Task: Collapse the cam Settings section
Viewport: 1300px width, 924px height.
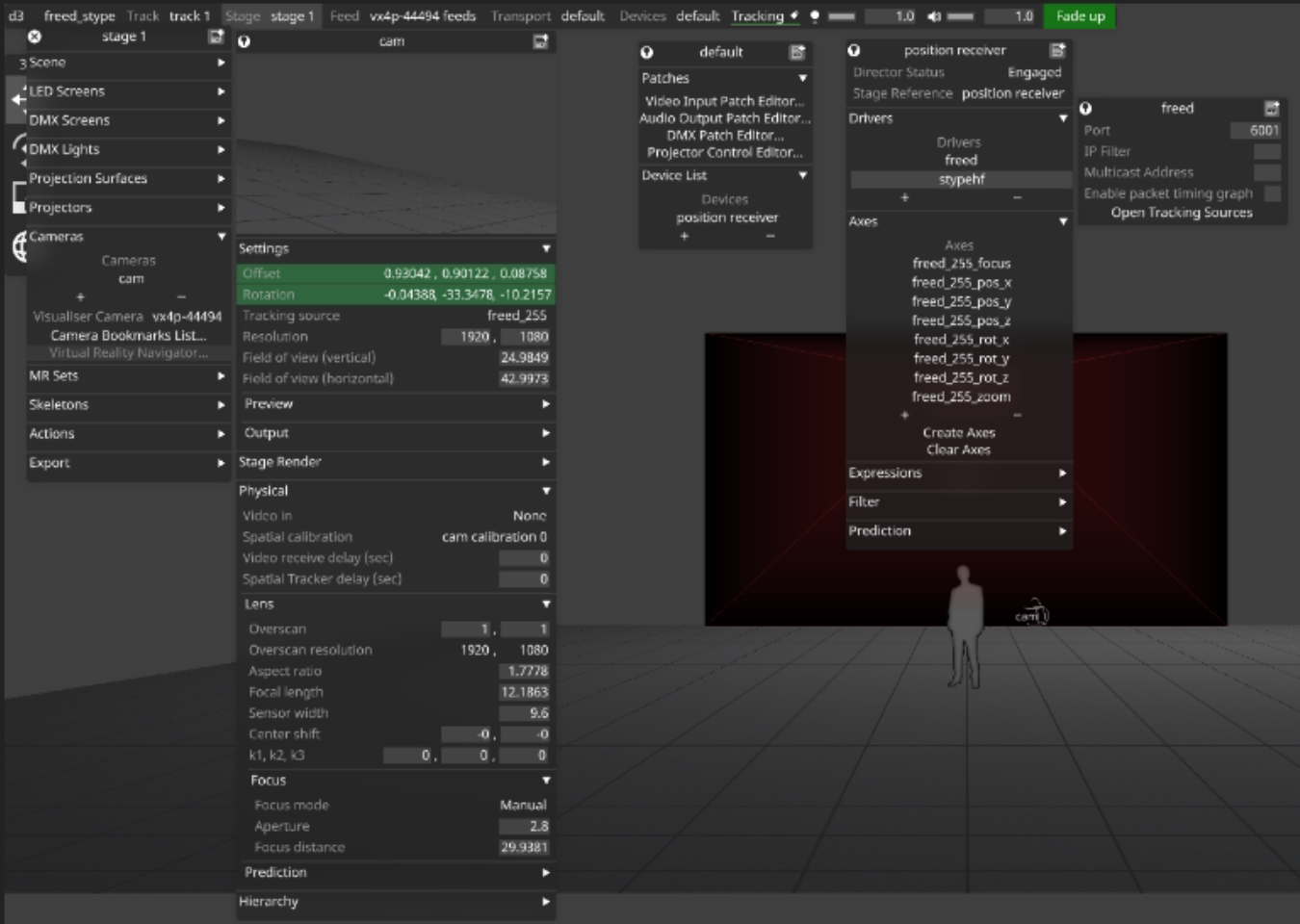Action: point(395,248)
